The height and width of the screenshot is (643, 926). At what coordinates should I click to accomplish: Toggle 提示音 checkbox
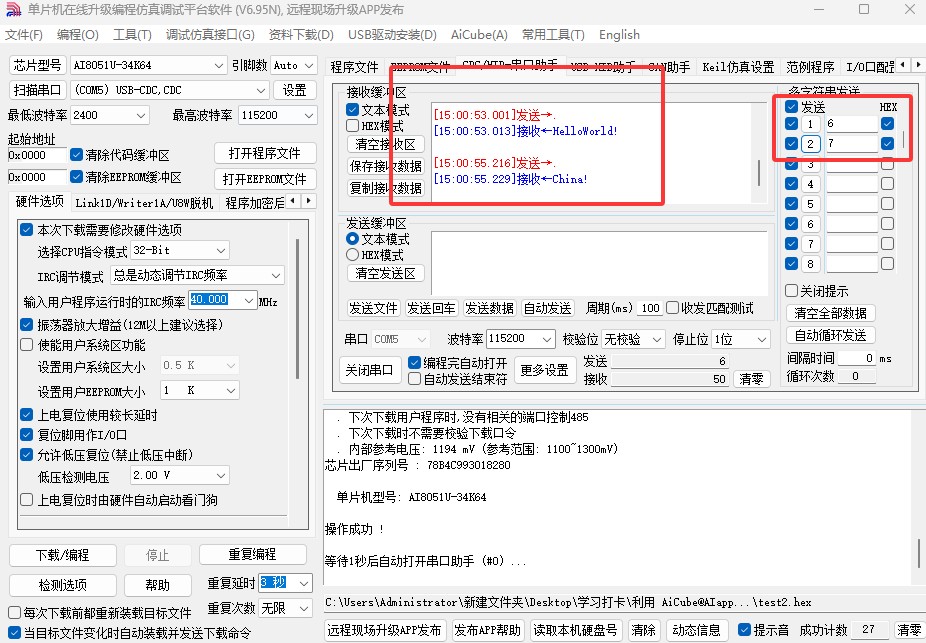click(745, 629)
